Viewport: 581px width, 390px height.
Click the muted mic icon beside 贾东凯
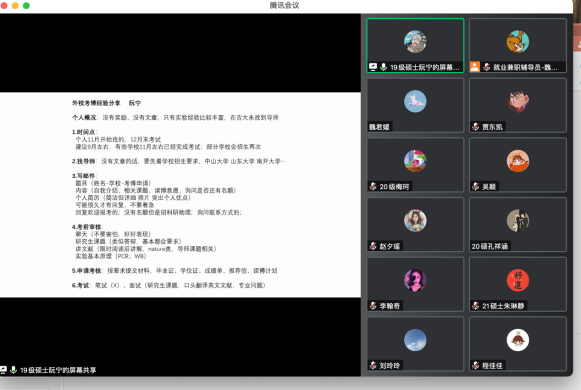point(475,127)
